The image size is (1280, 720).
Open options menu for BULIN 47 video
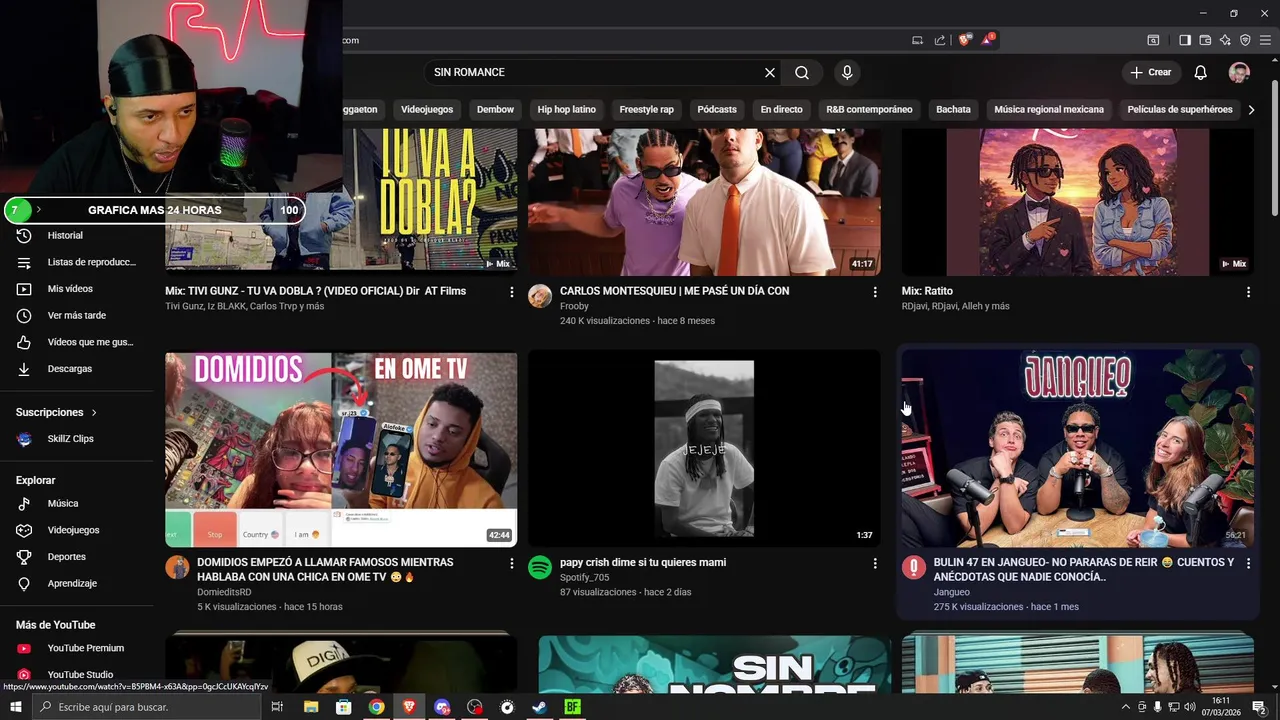(1248, 564)
